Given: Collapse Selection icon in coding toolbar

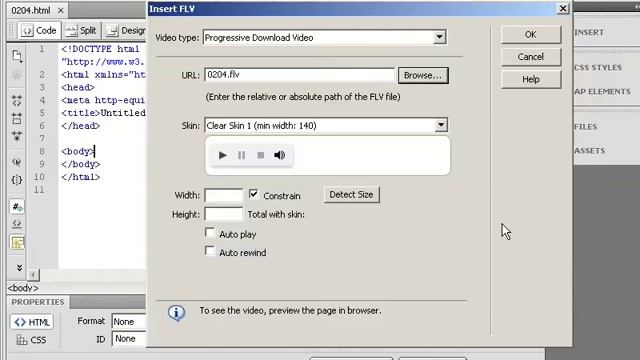Looking at the screenshot, I should point(17,119).
